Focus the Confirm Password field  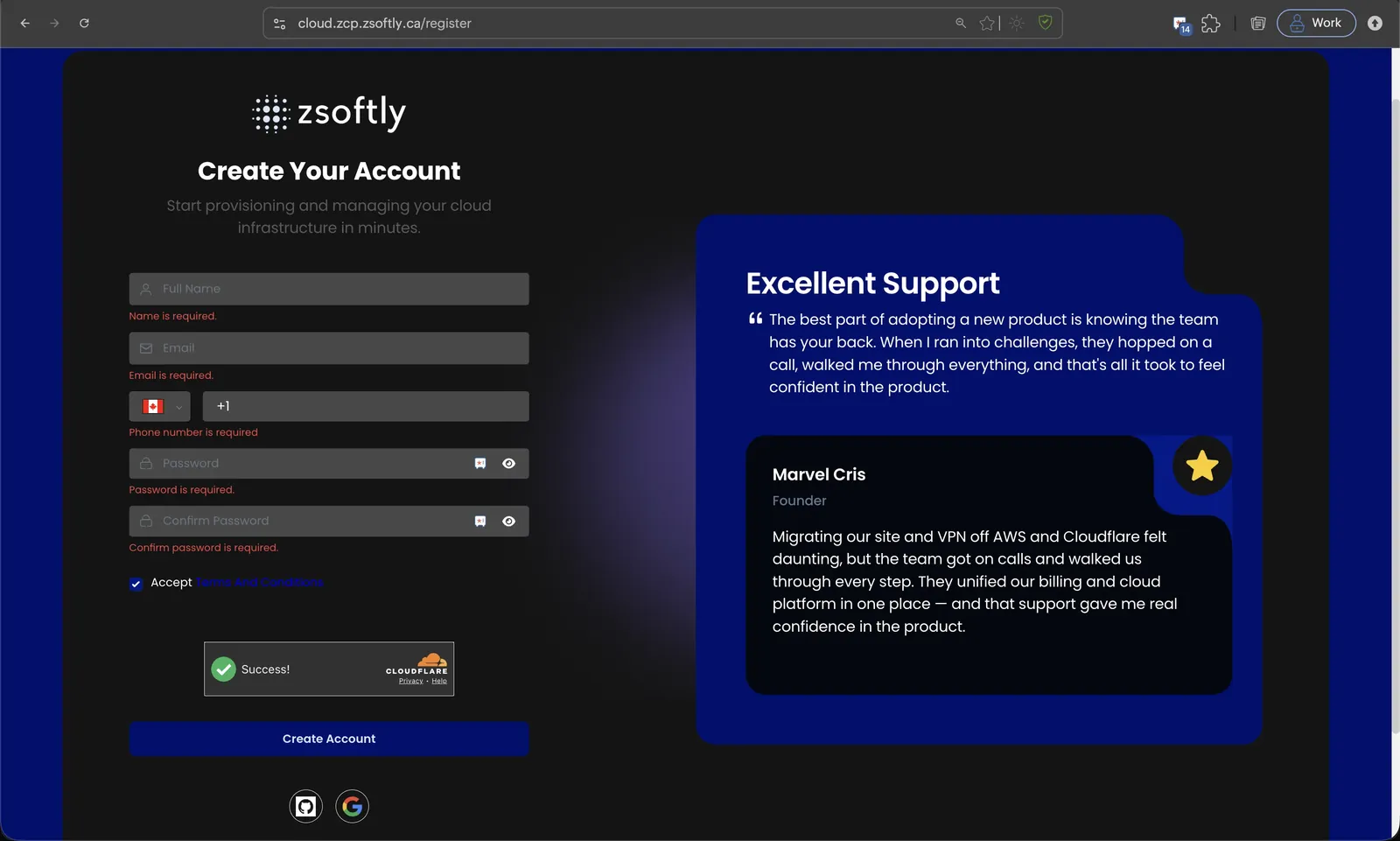pyautogui.click(x=329, y=521)
